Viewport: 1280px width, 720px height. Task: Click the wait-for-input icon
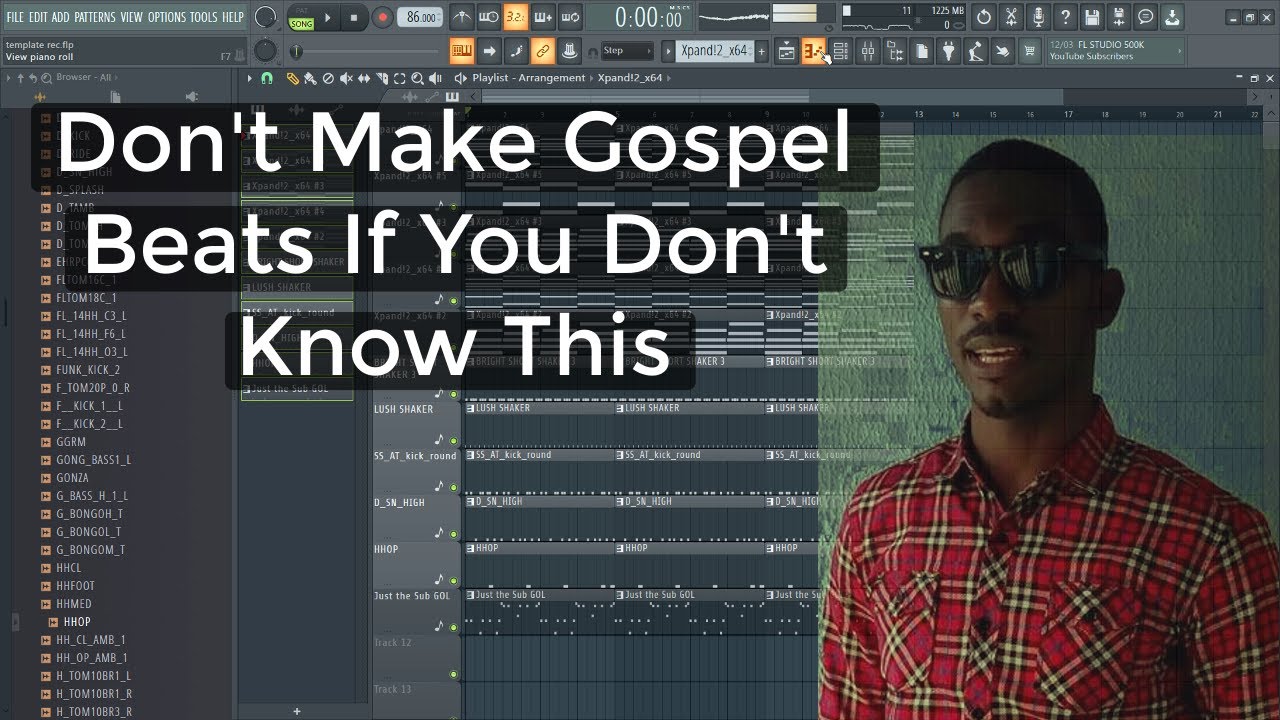(x=489, y=17)
